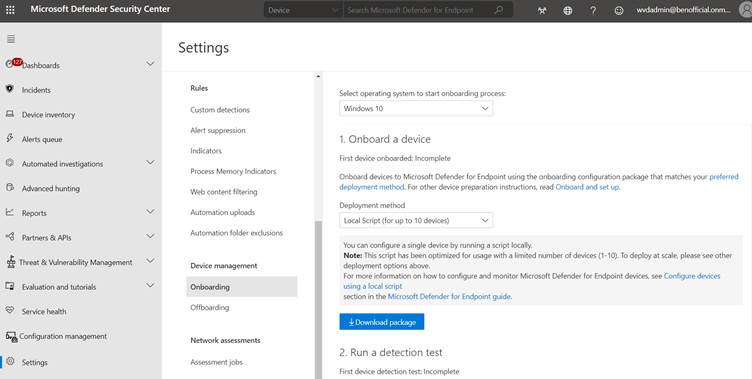Expand the Reports chevron
The width and height of the screenshot is (752, 379).
pyautogui.click(x=150, y=212)
